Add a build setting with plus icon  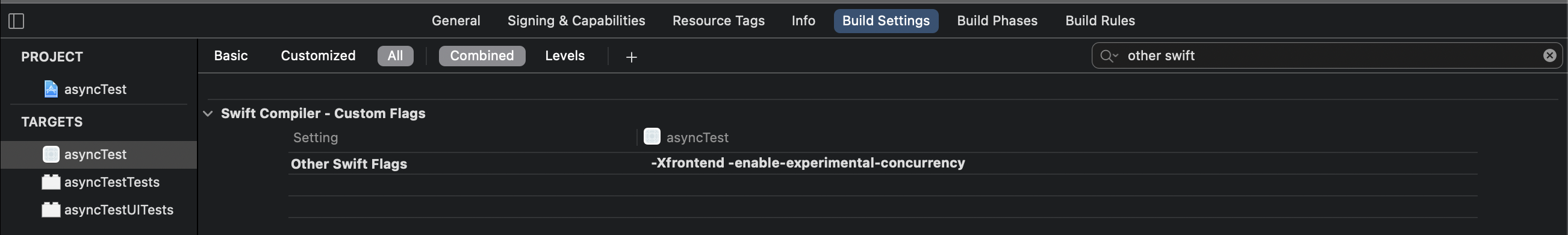pyautogui.click(x=631, y=57)
